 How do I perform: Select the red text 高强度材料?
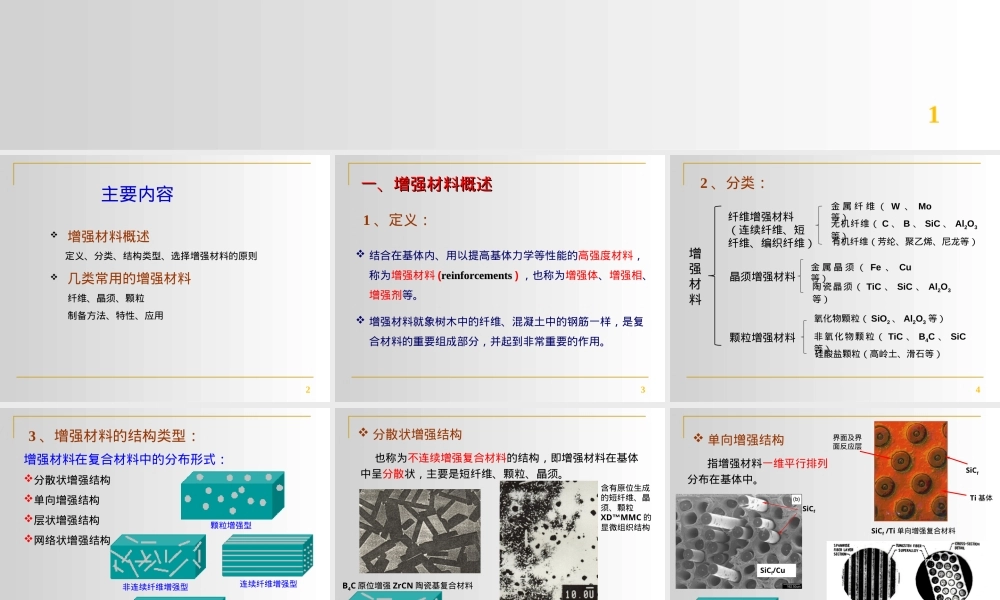coord(605,255)
